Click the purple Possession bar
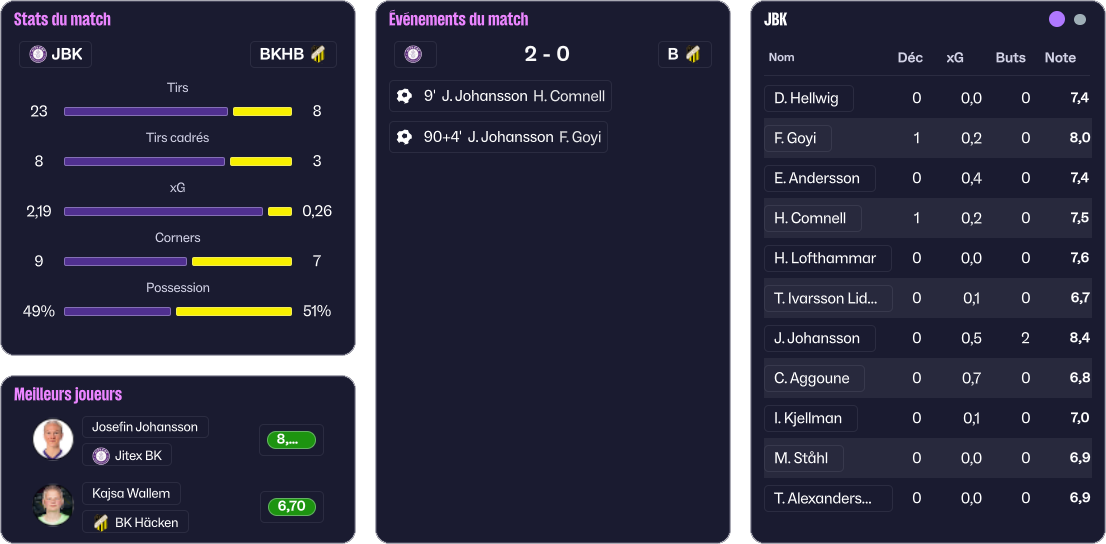This screenshot has height=544, width=1106. [117, 311]
